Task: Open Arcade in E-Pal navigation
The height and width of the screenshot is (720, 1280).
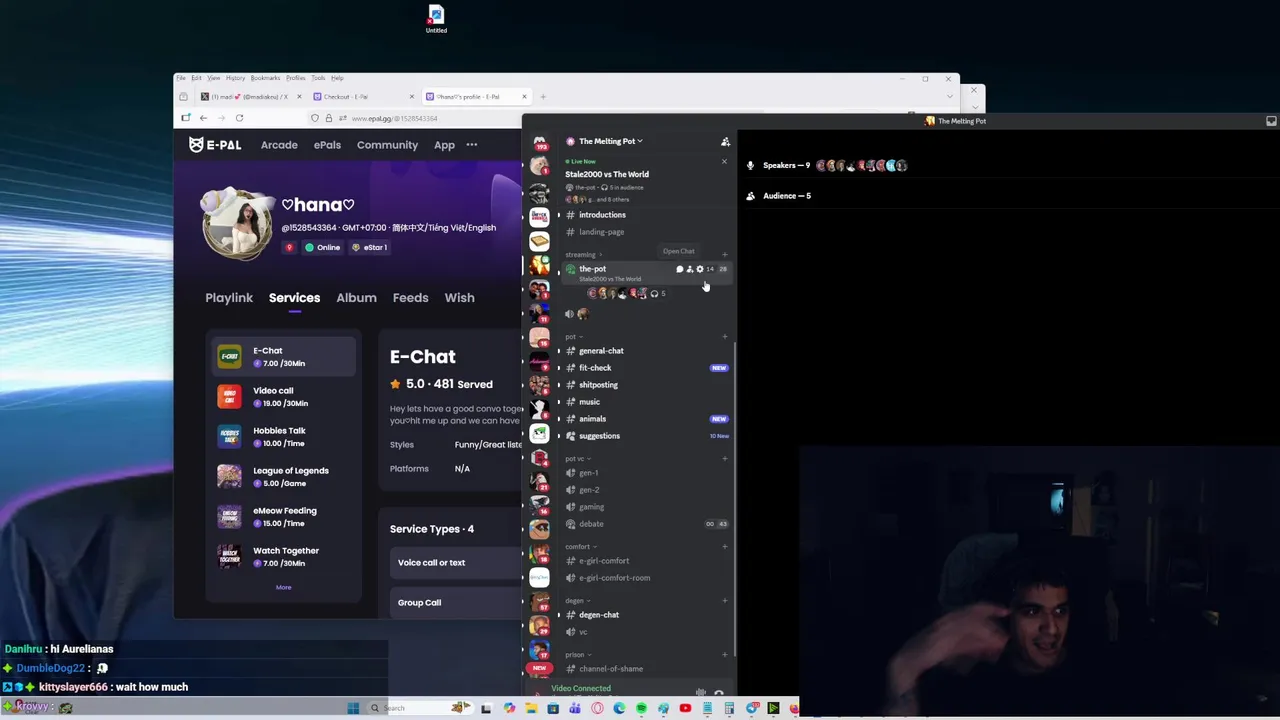Action: (x=279, y=145)
